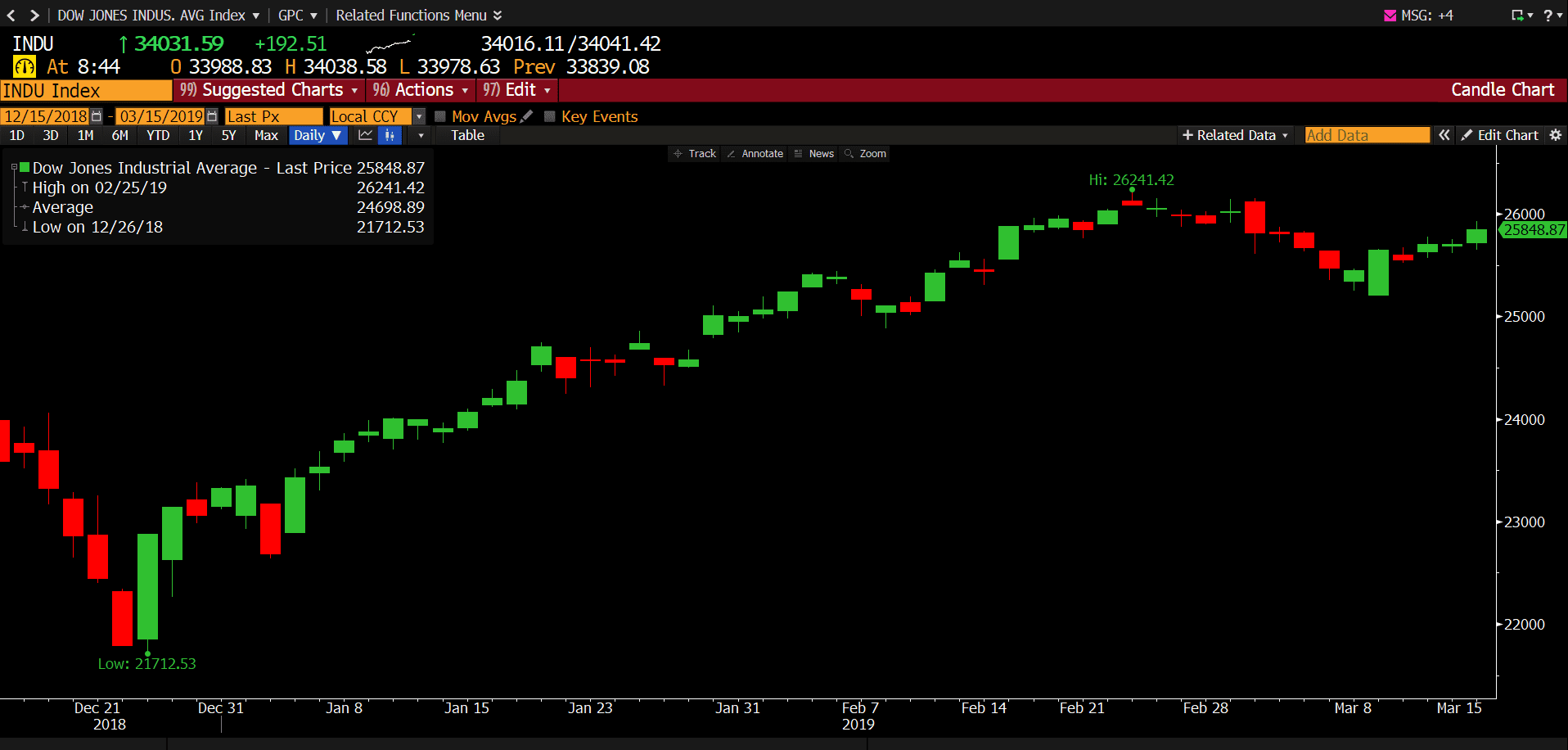Open the Local CCY currency dropdown arrow

[419, 116]
